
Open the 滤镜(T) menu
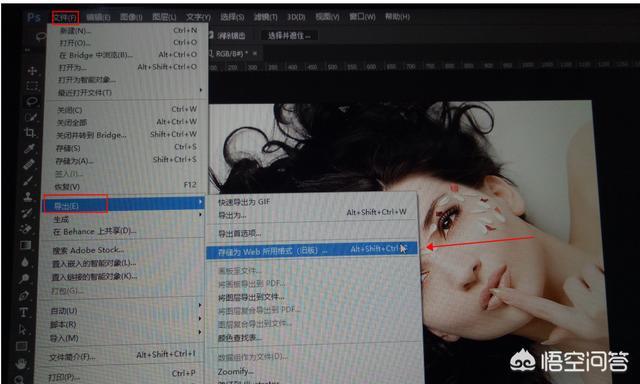click(x=265, y=17)
